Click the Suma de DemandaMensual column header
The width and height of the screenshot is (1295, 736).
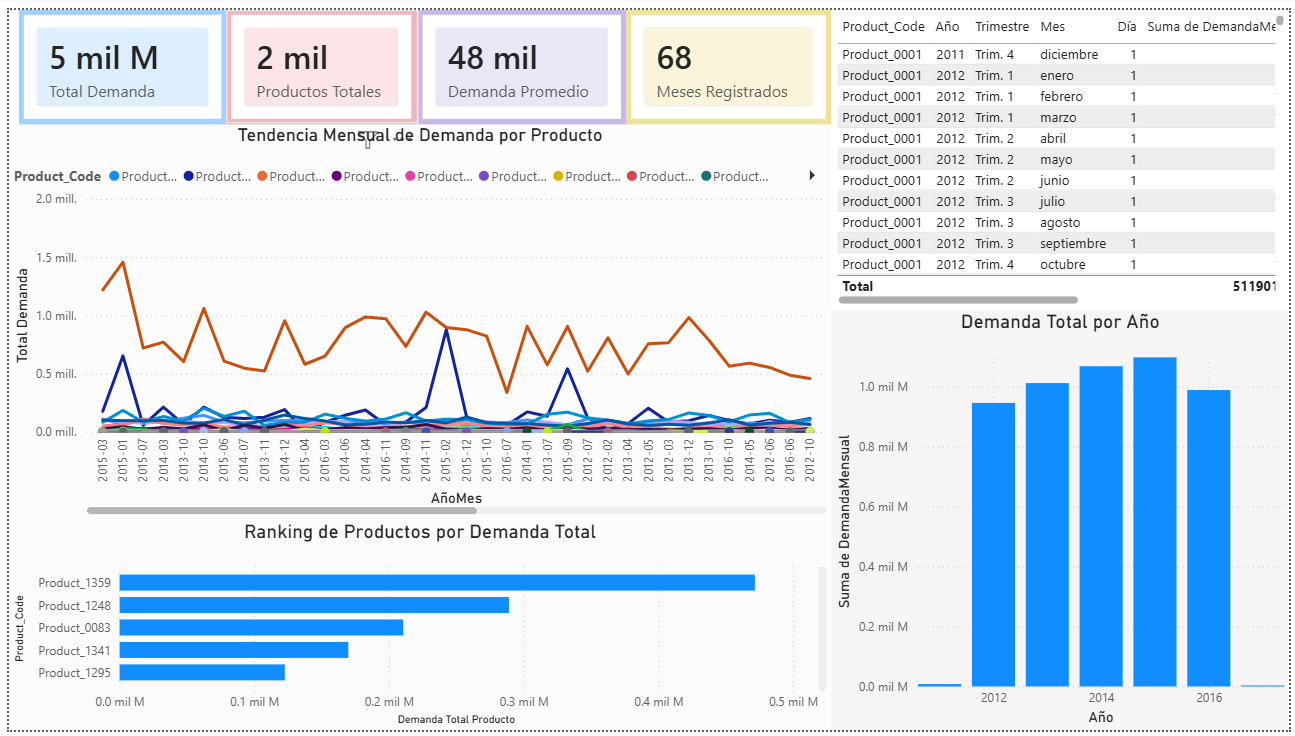pyautogui.click(x=1212, y=27)
